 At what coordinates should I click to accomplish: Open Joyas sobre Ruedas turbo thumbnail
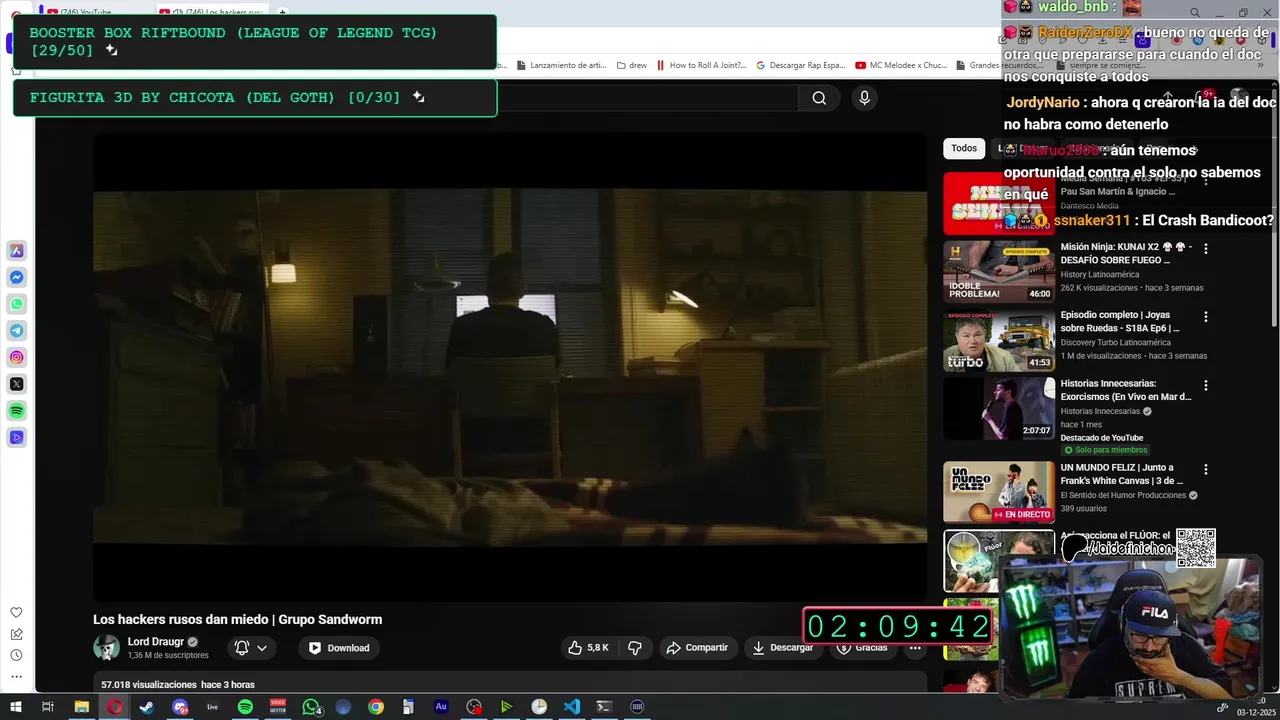(998, 340)
